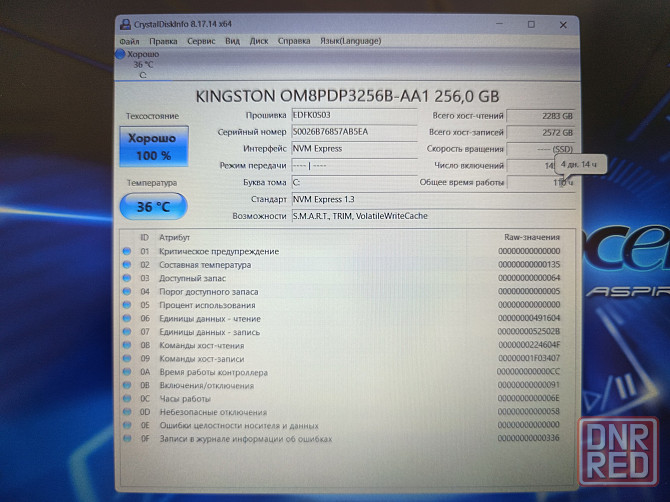Viewport: 670px width, 502px height.
Task: Click raw value 00000000000135
Action: click(x=529, y=264)
